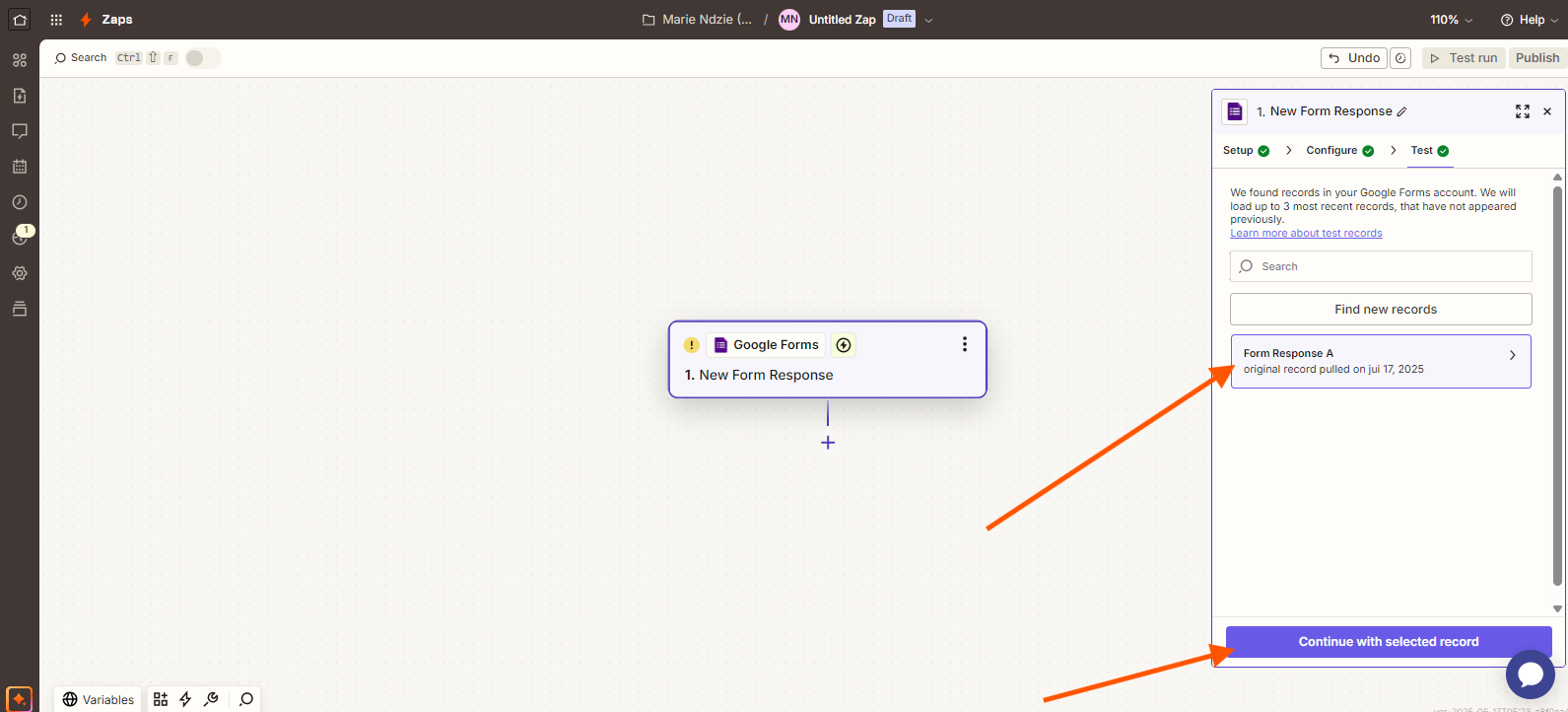Click the wrench tool icon in bottom toolbar
This screenshot has width=1568, height=712.
coord(211,699)
